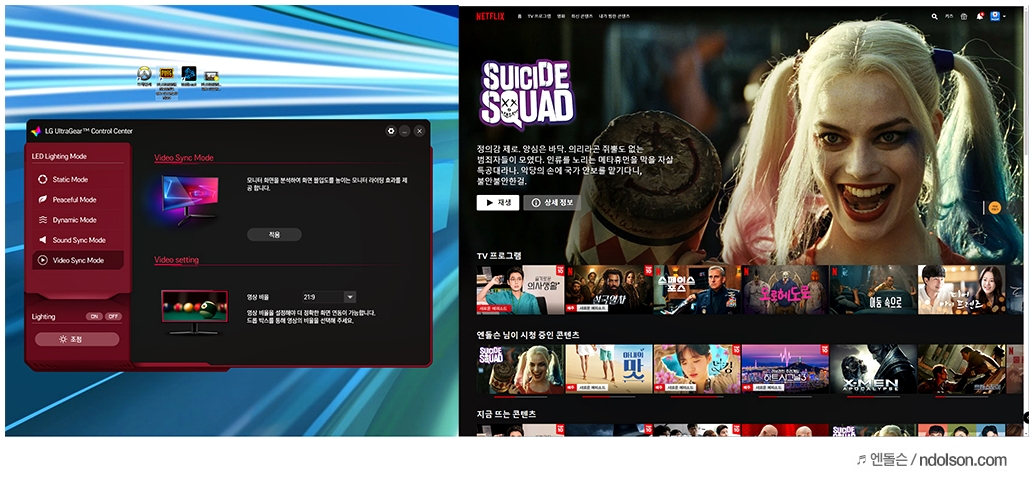Open the 키즈 link in Netflix header

point(949,16)
